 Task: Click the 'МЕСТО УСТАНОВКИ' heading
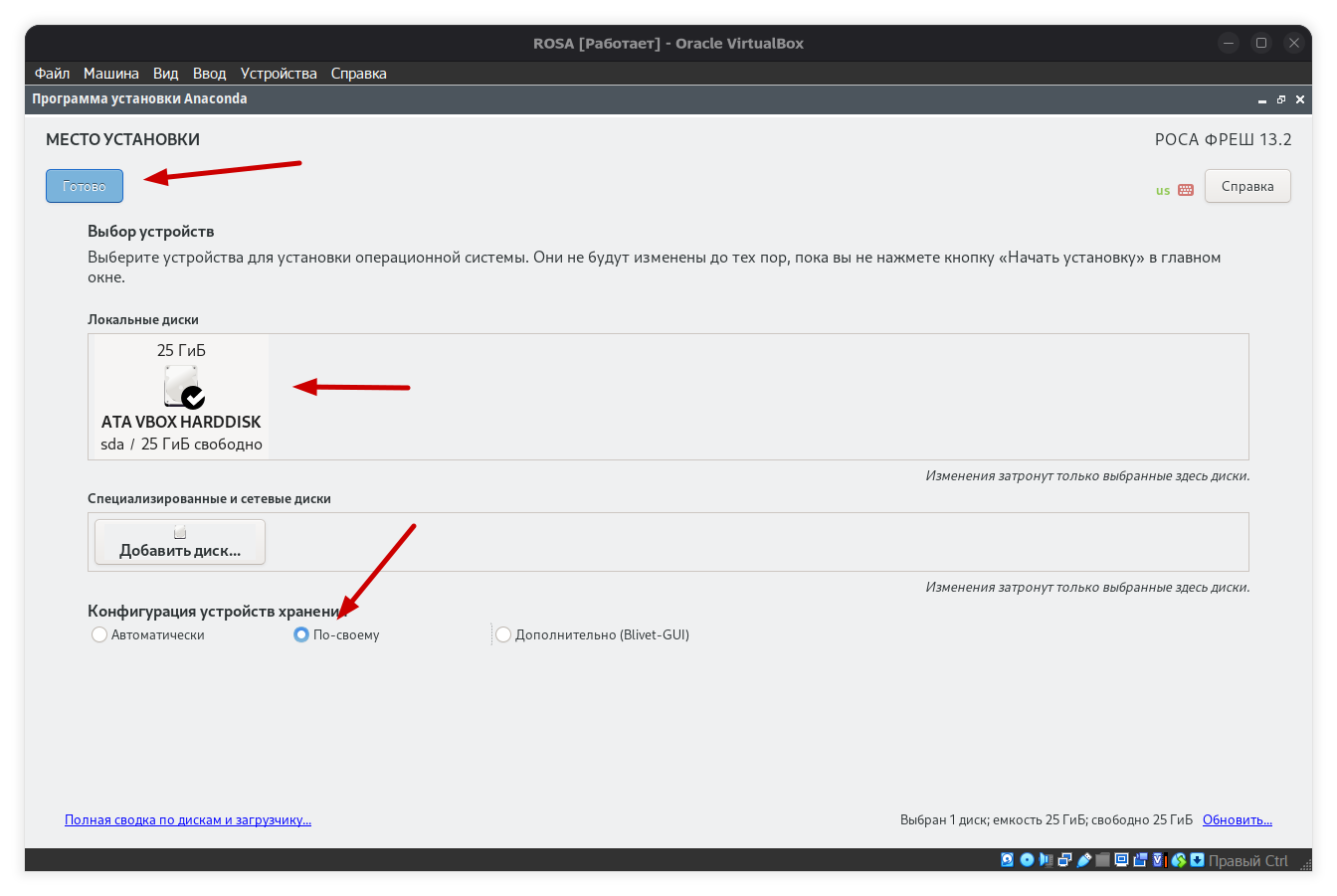coord(123,139)
